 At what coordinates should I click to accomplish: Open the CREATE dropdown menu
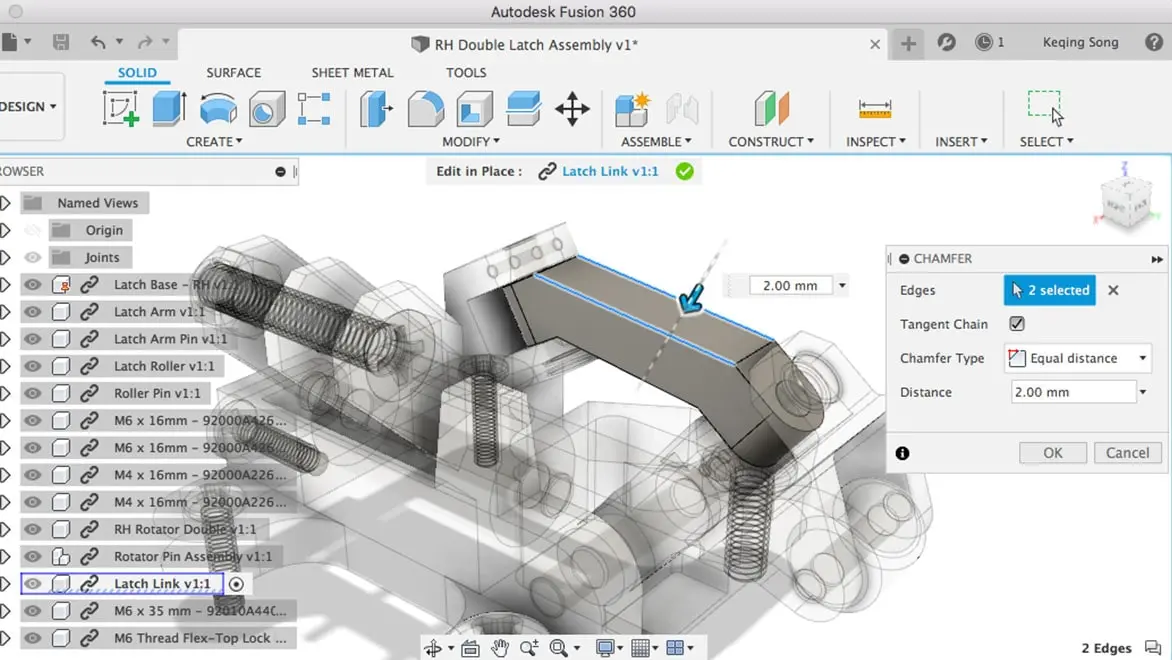pos(214,141)
